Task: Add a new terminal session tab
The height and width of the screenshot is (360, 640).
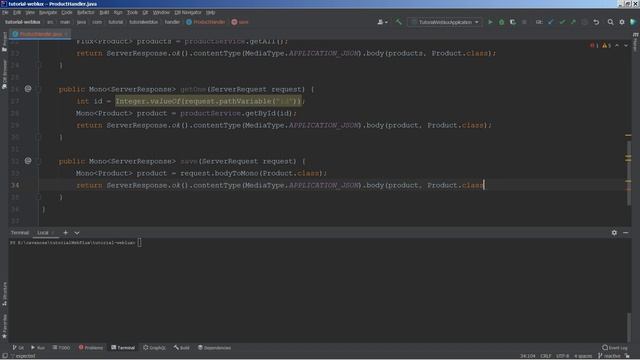Action: point(65,233)
